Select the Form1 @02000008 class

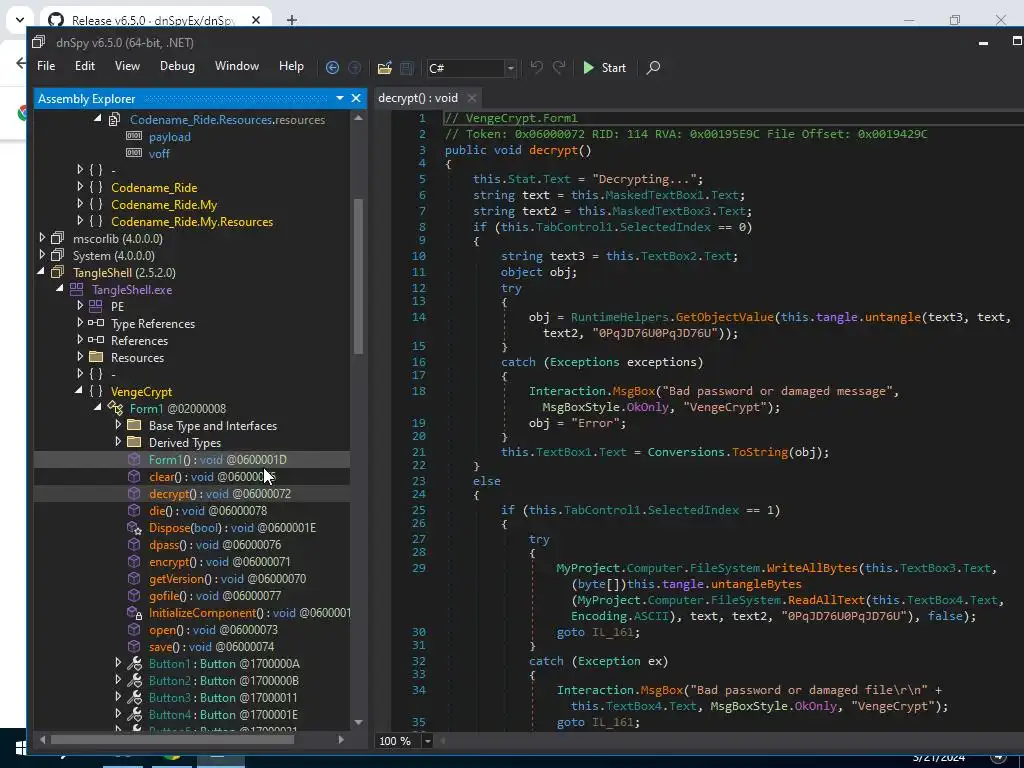click(x=178, y=408)
